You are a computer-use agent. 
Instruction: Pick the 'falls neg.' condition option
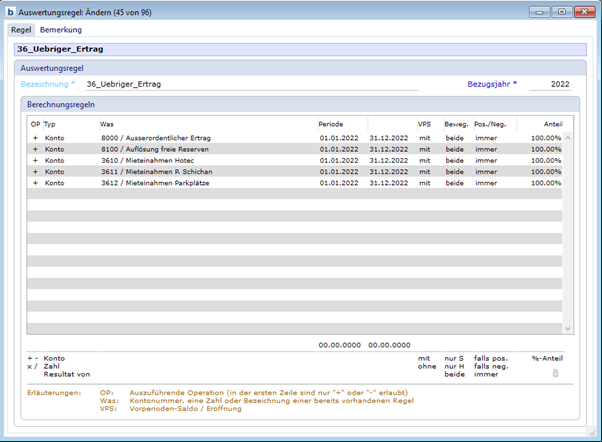pyautogui.click(x=492, y=365)
